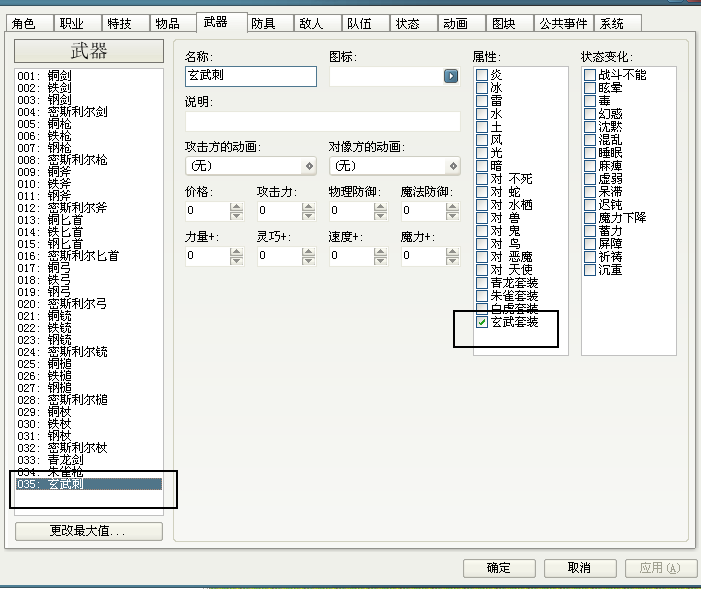Screen dimensions: 701x589
Task: Enable the 雷 attribute
Action: click(481, 101)
